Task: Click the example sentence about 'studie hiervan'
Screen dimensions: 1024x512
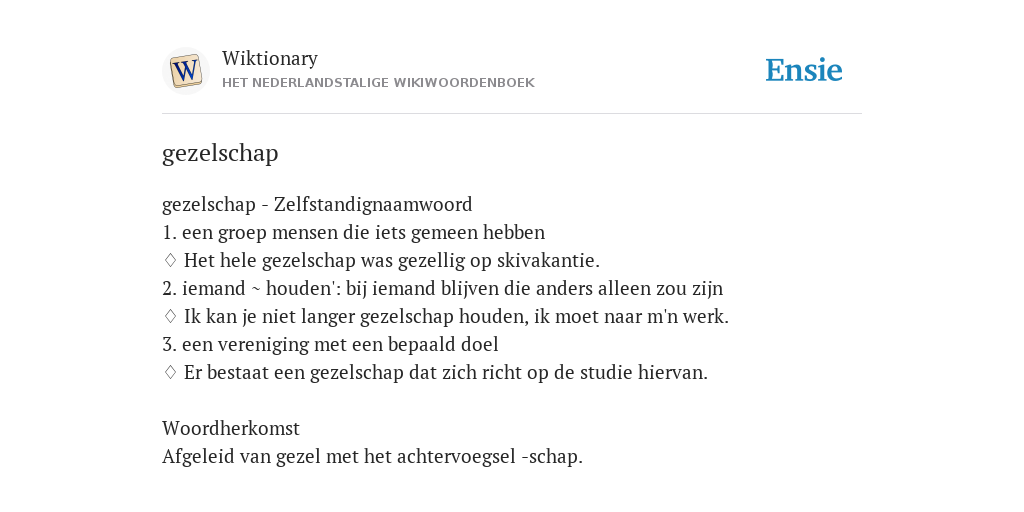Action: [x=446, y=373]
